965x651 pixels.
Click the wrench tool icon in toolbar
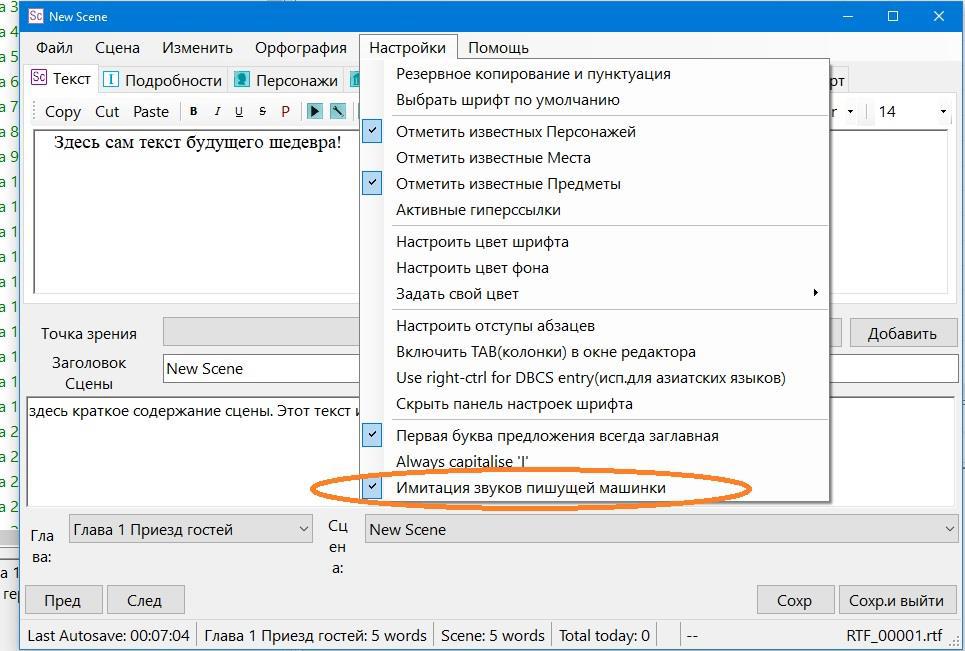(x=338, y=111)
